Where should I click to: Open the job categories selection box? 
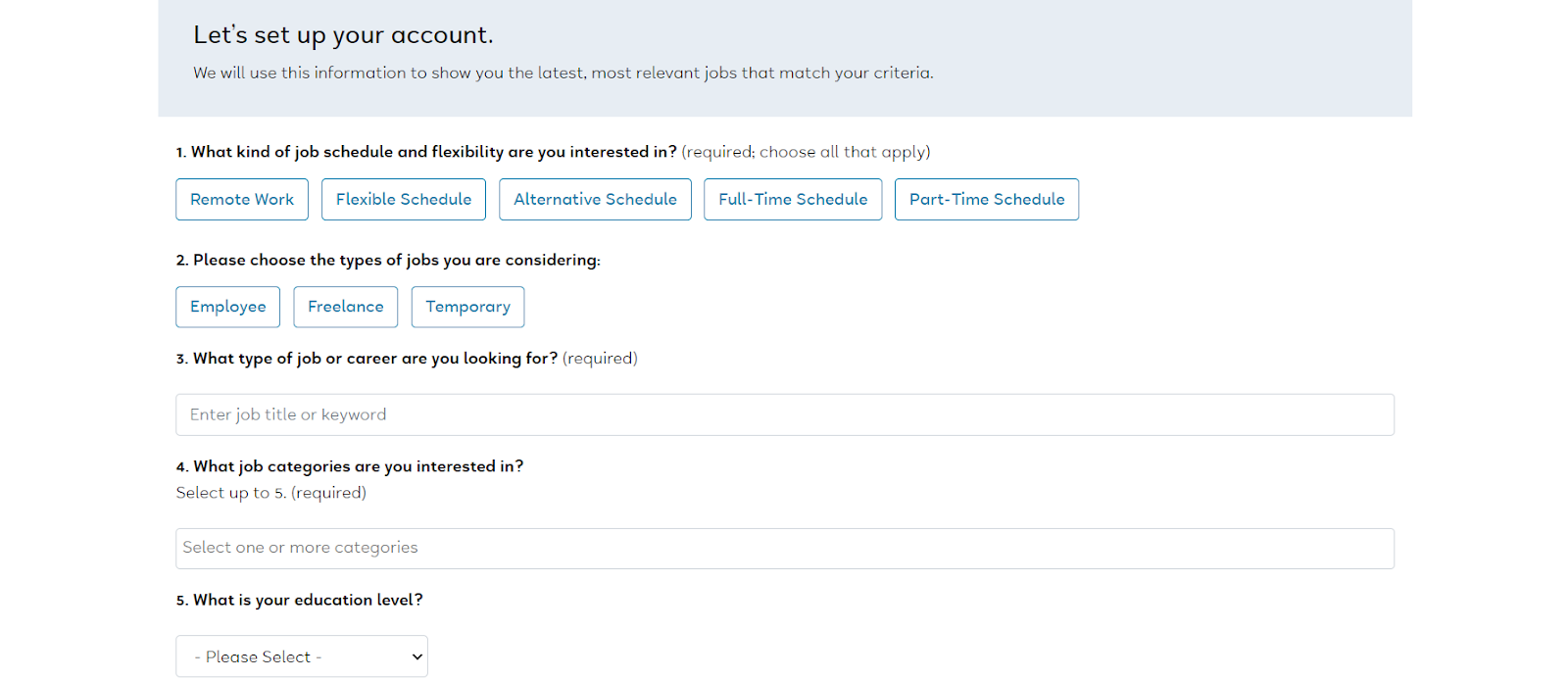784,549
